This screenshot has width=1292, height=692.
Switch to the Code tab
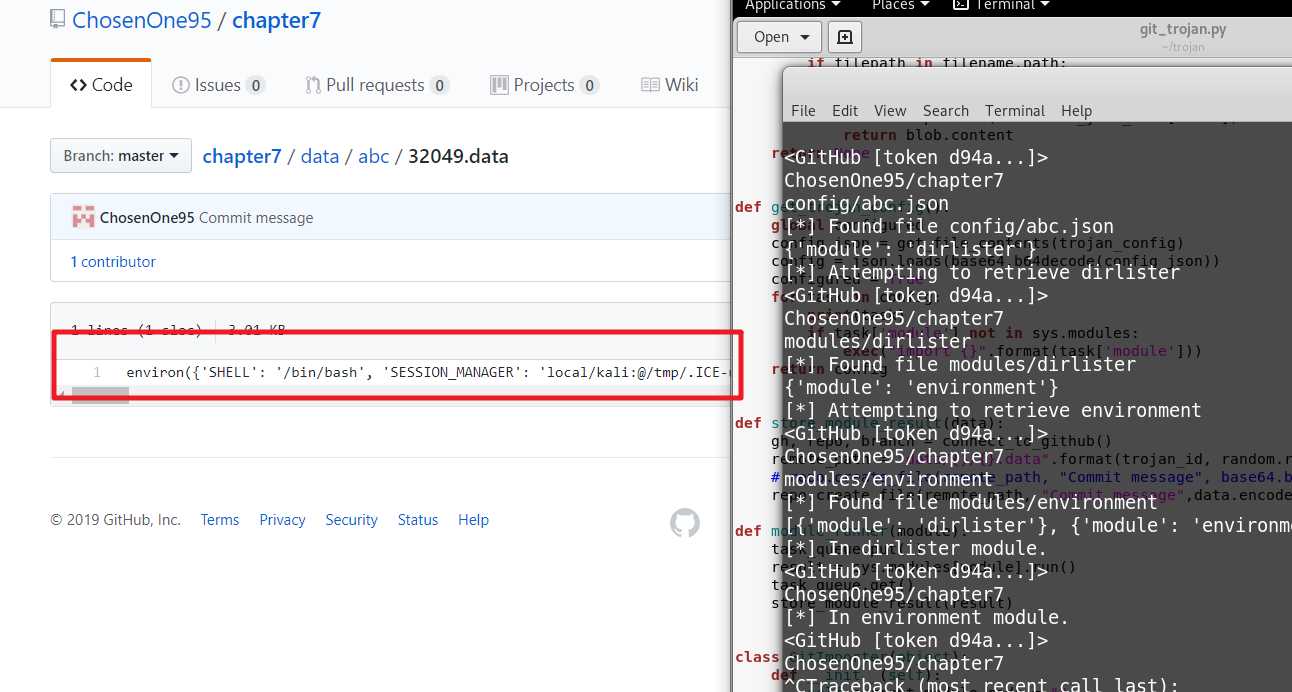tap(101, 85)
